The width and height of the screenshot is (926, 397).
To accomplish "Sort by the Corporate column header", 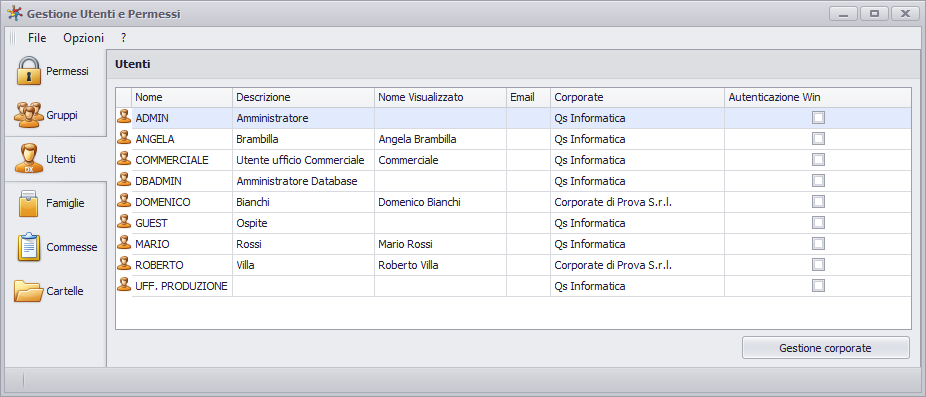I will coord(637,97).
